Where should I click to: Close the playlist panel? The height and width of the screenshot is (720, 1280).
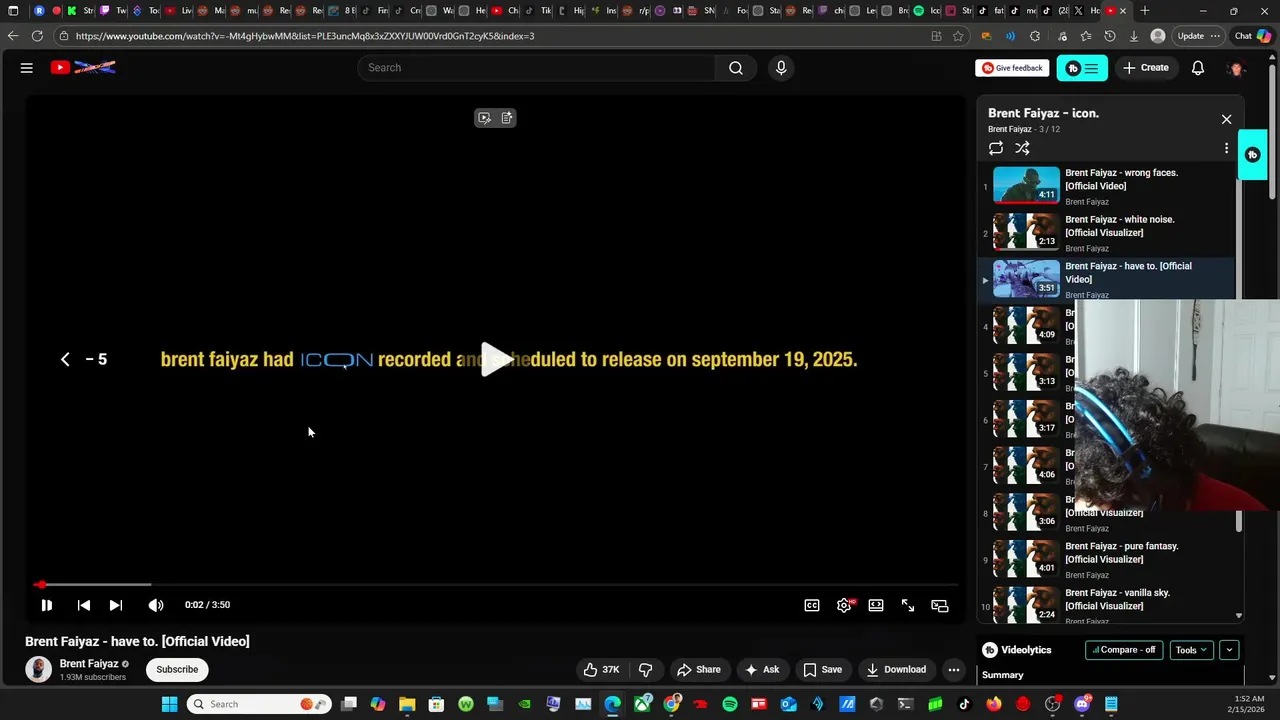[1227, 119]
